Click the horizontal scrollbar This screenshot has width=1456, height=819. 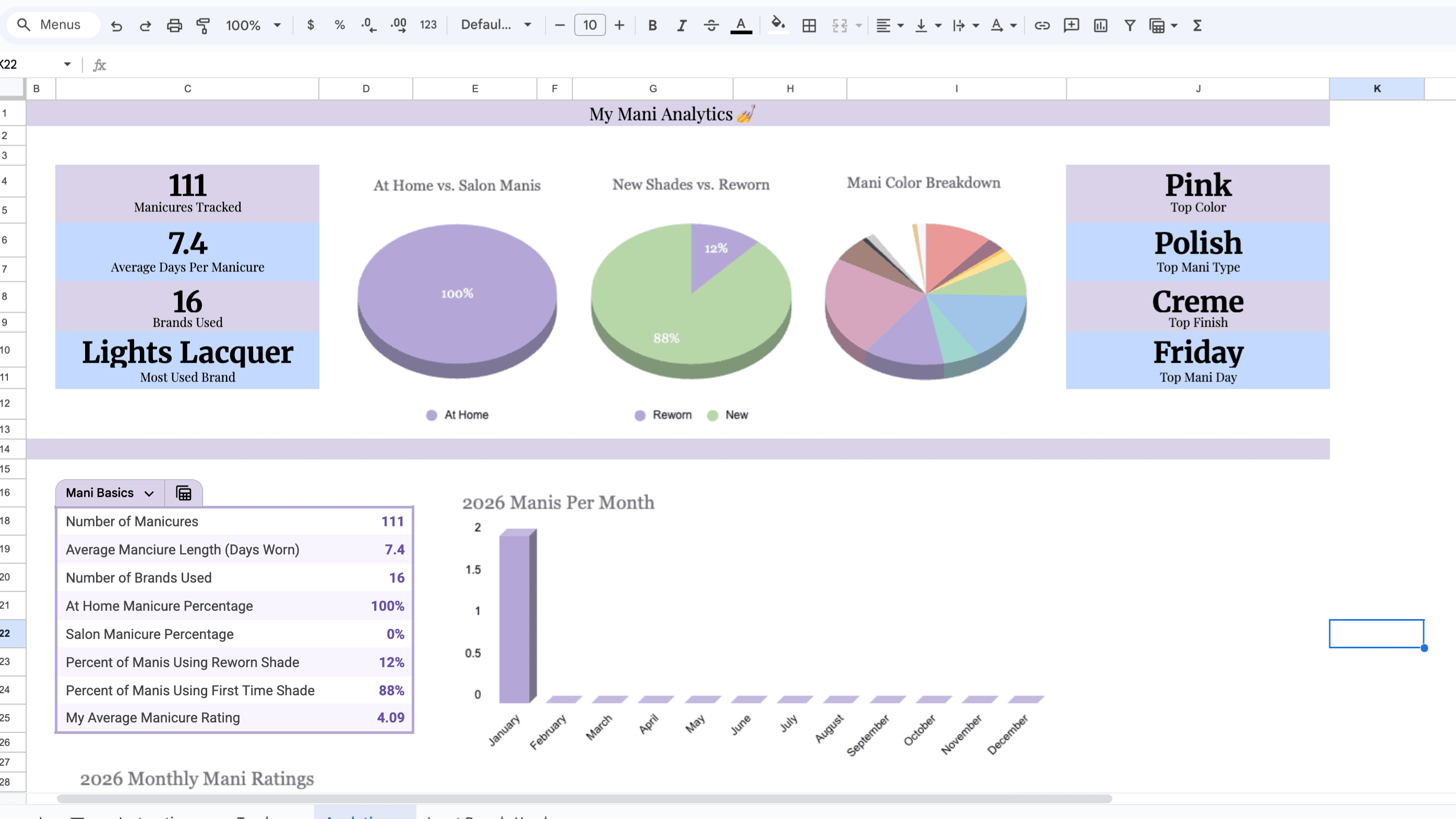[584, 799]
